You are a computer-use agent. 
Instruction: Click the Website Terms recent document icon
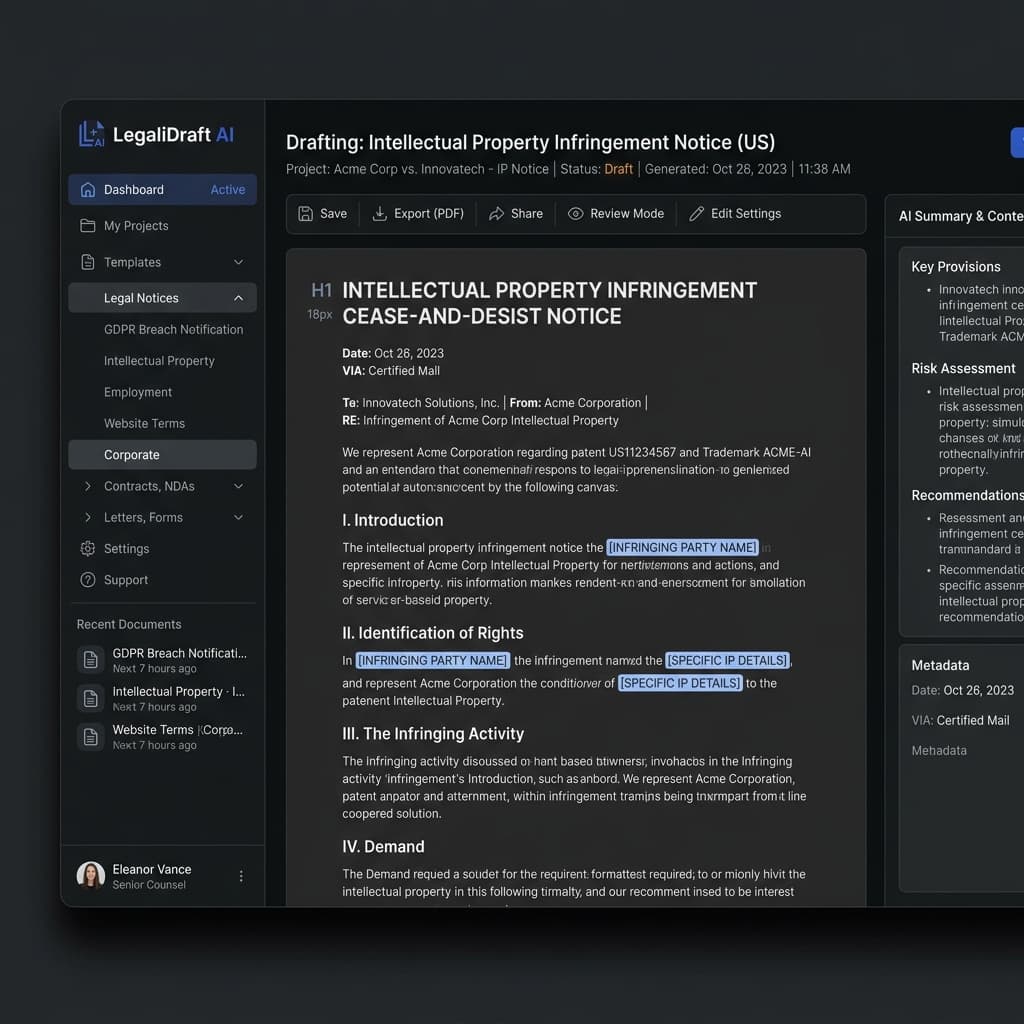tap(91, 737)
